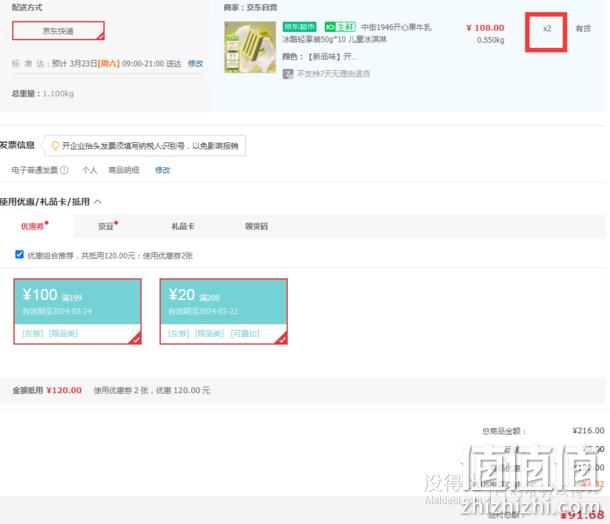This screenshot has height=524, width=610.
Task: Click the 总重量 1.100kg text
Action: 43,93
